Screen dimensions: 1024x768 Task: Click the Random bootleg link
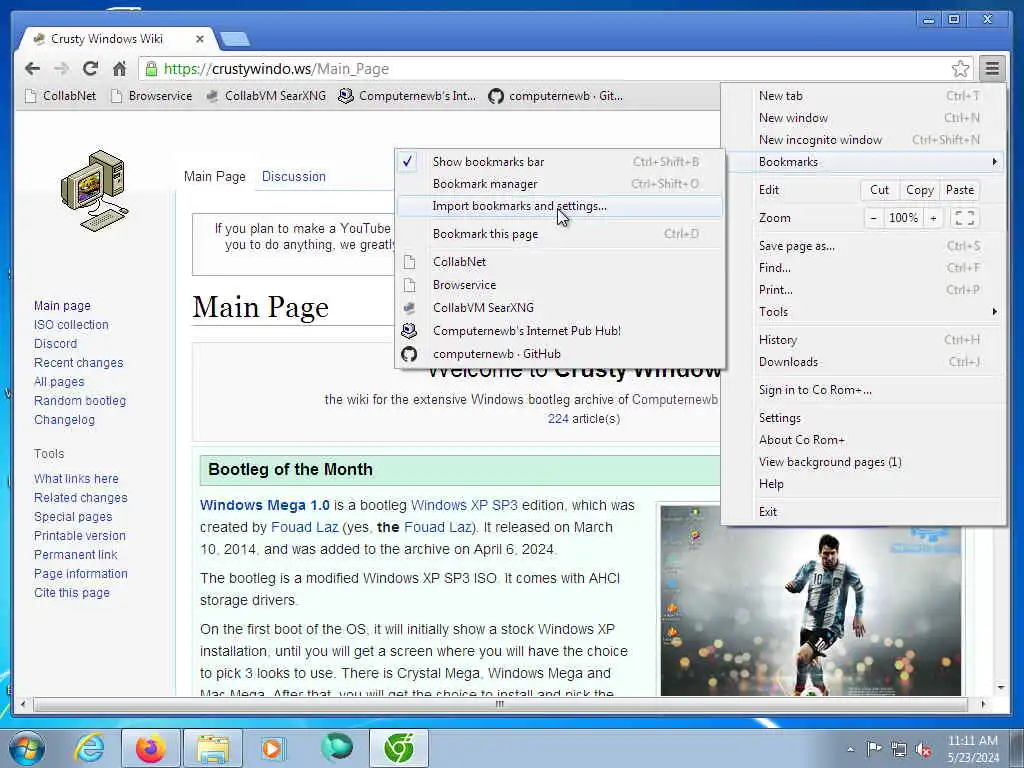point(80,400)
